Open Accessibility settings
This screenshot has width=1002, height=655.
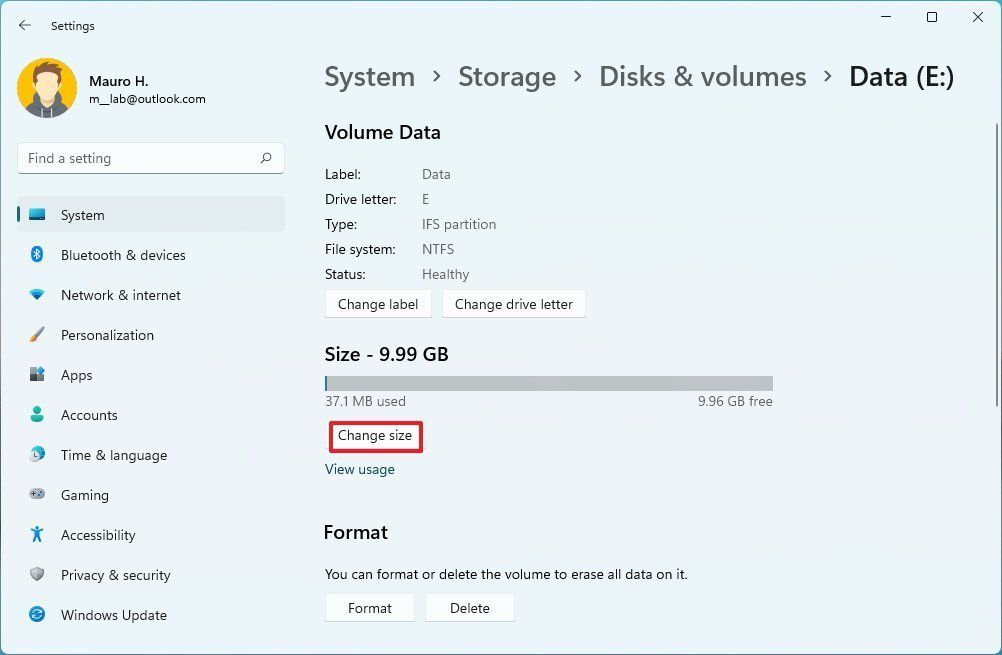pyautogui.click(x=97, y=535)
